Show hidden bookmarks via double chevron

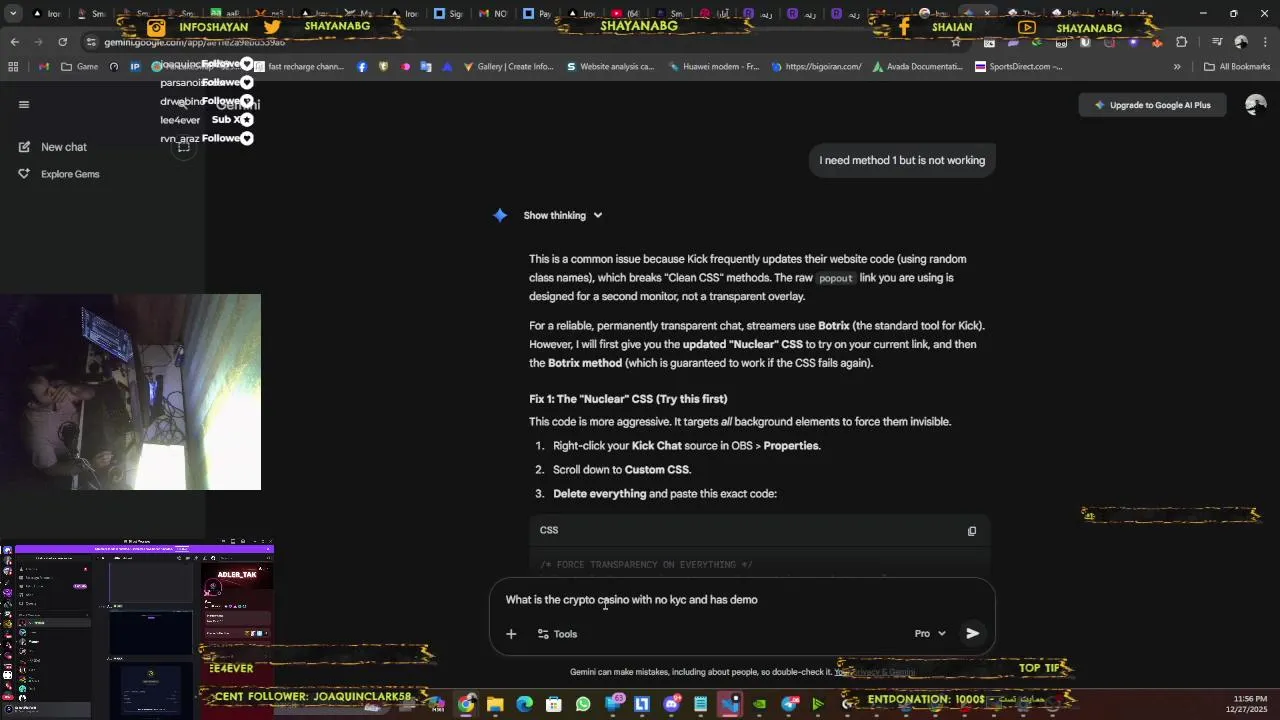point(1177,67)
